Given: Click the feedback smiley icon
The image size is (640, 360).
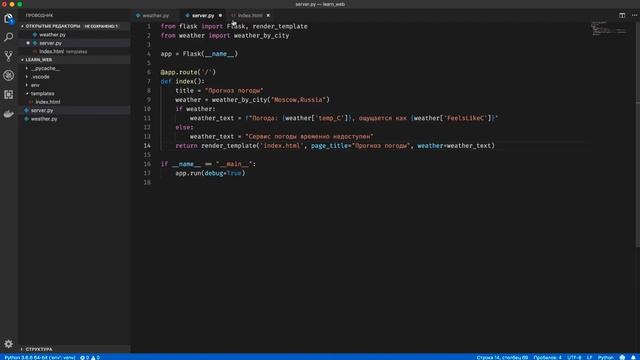Looking at the screenshot, I should coord(622,357).
